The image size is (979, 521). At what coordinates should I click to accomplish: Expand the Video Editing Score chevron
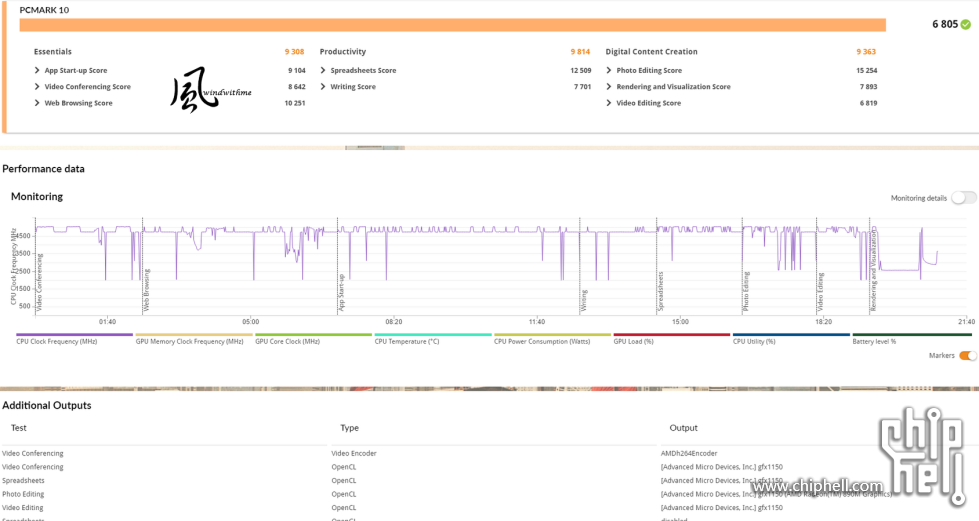[609, 103]
